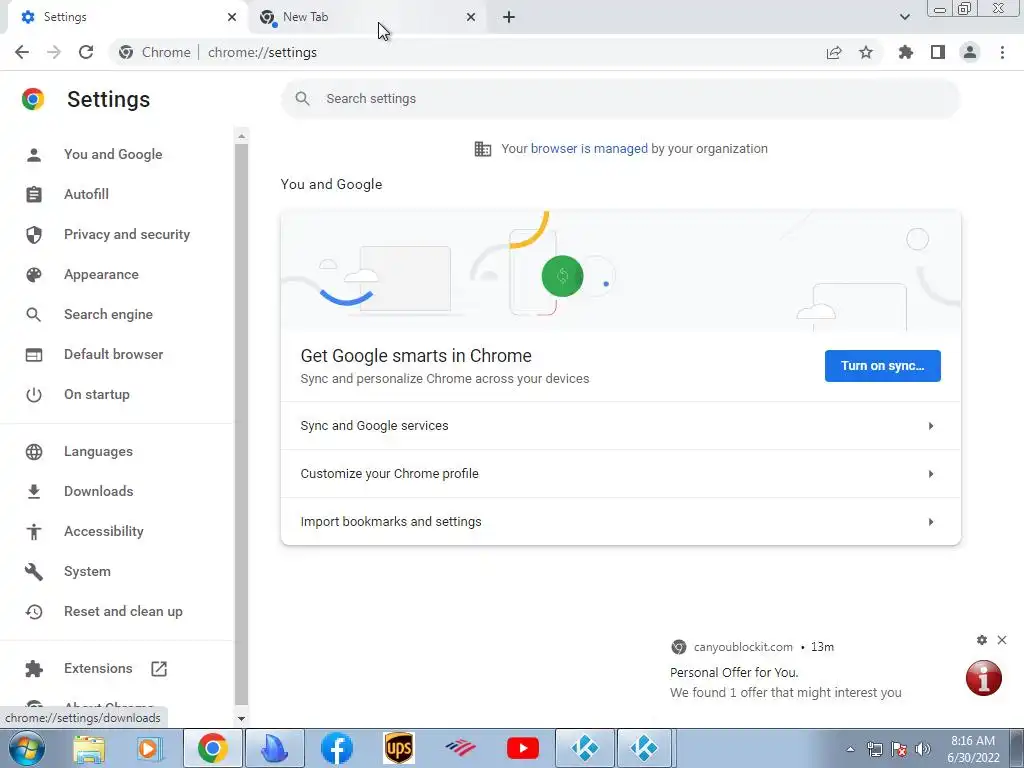1024x768 pixels.
Task: Open Reset and clean up settings
Action: [x=123, y=611]
